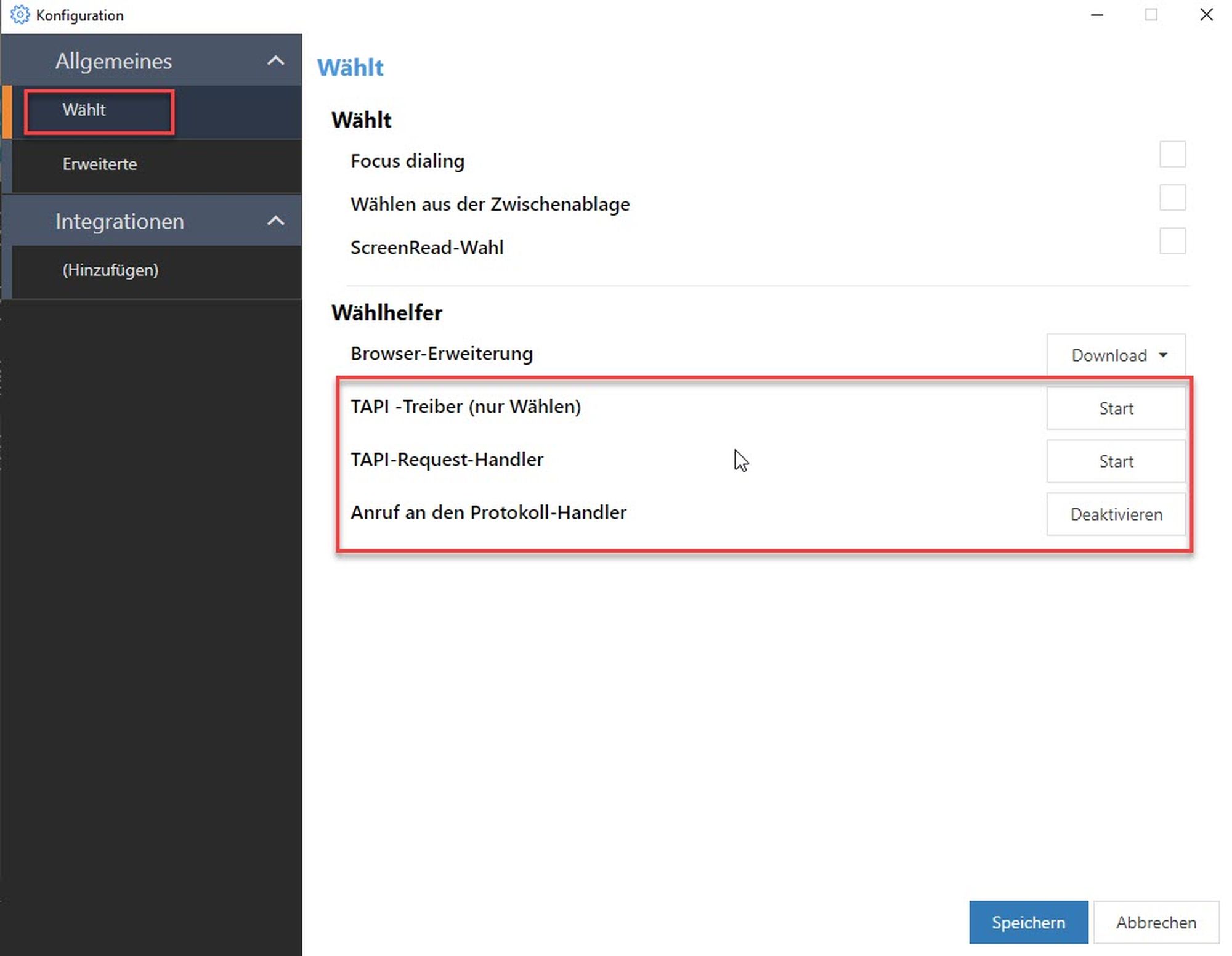1232x956 pixels.
Task: Check Wählen aus der Zwischenablage option
Action: click(1172, 198)
